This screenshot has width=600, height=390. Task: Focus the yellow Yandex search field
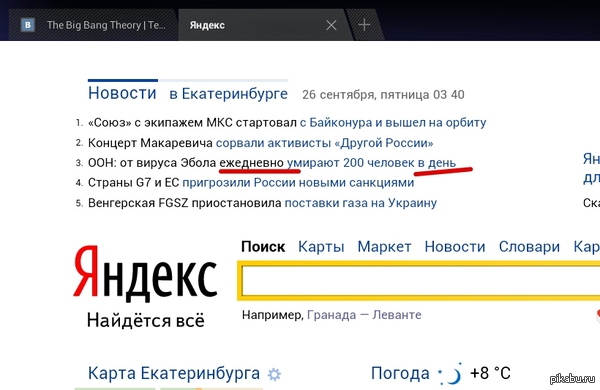coord(419,281)
